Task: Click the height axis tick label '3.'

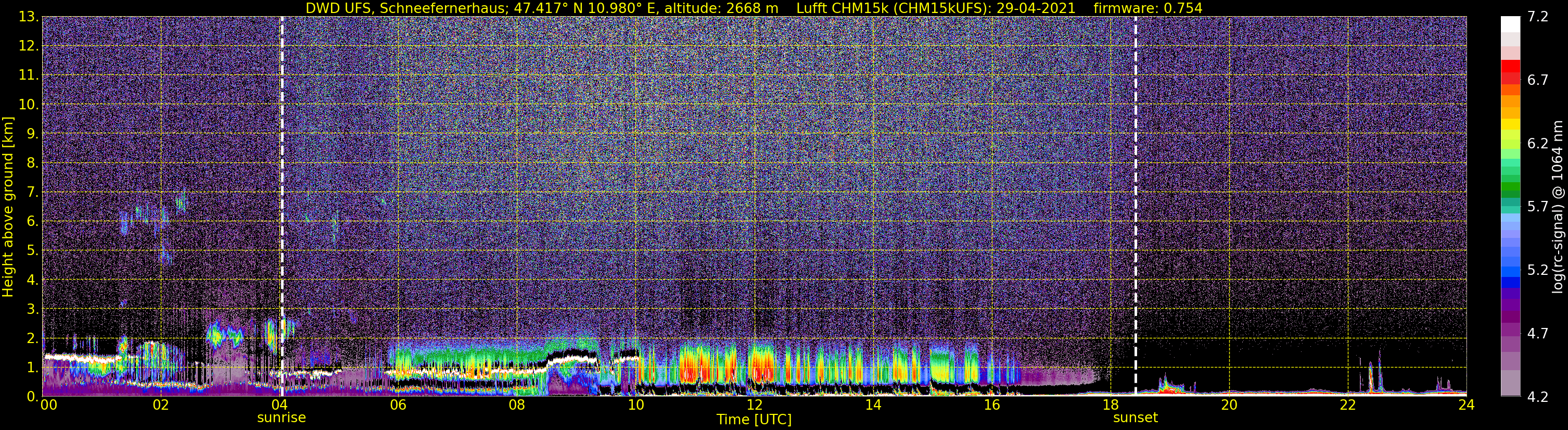Action: tap(32, 309)
